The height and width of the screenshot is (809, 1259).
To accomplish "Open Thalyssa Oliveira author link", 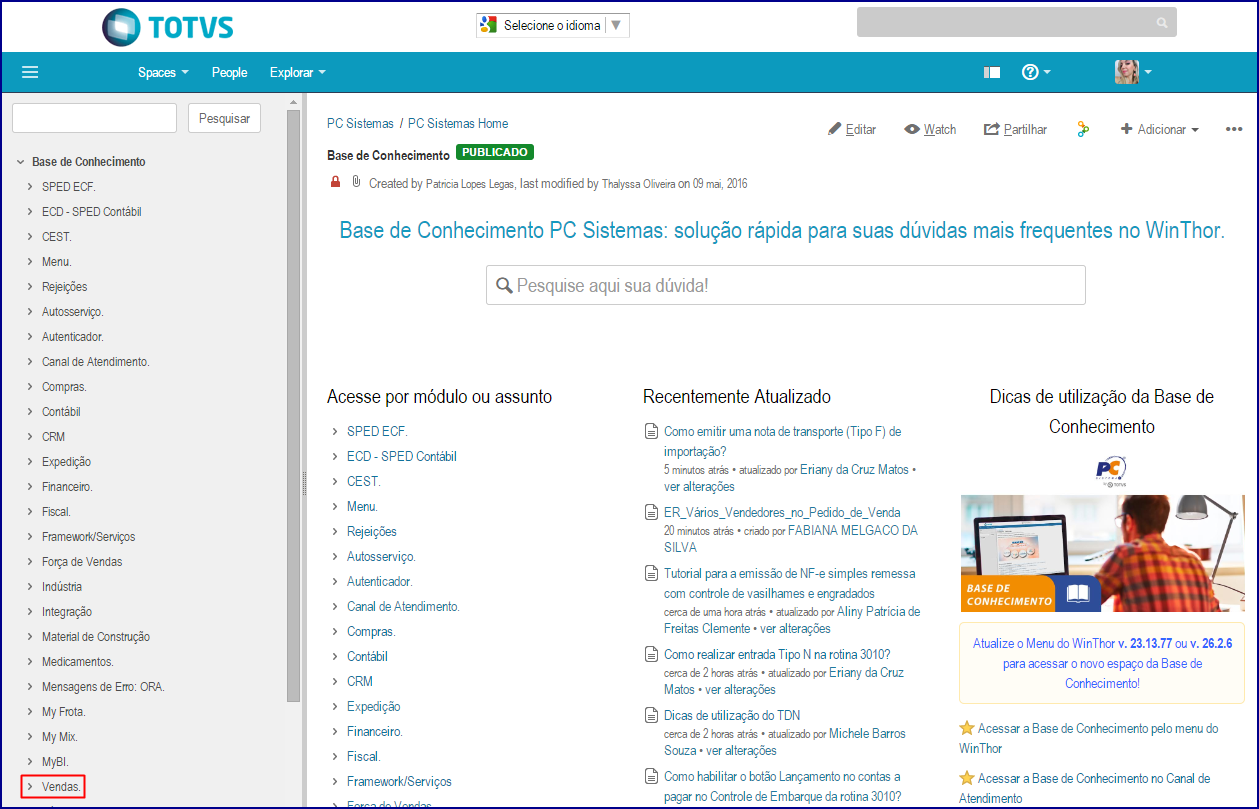I will tap(638, 184).
